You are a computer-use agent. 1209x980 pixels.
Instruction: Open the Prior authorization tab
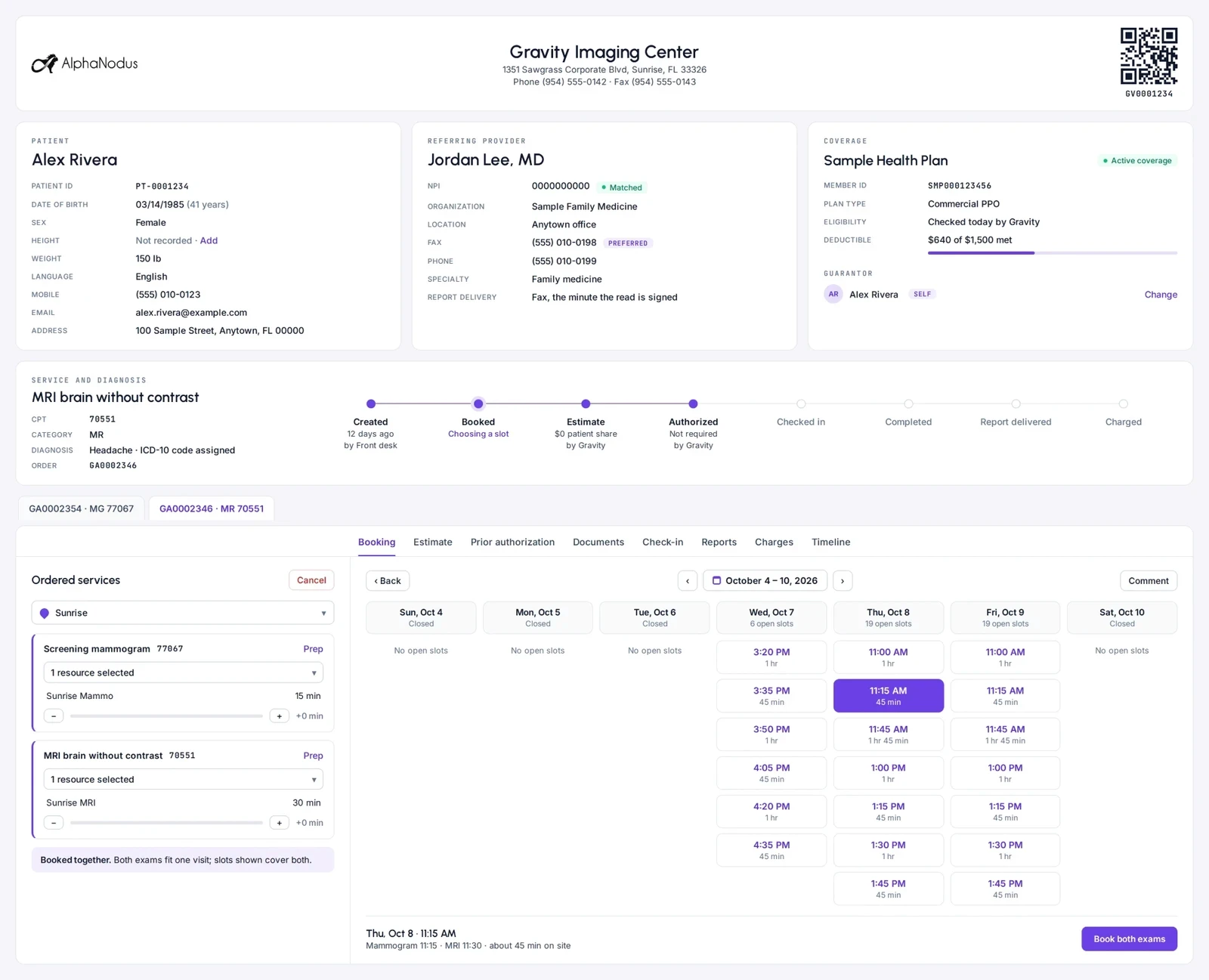tap(512, 542)
